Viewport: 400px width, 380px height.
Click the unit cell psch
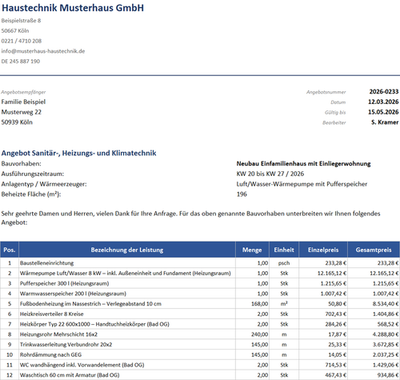coord(284,263)
